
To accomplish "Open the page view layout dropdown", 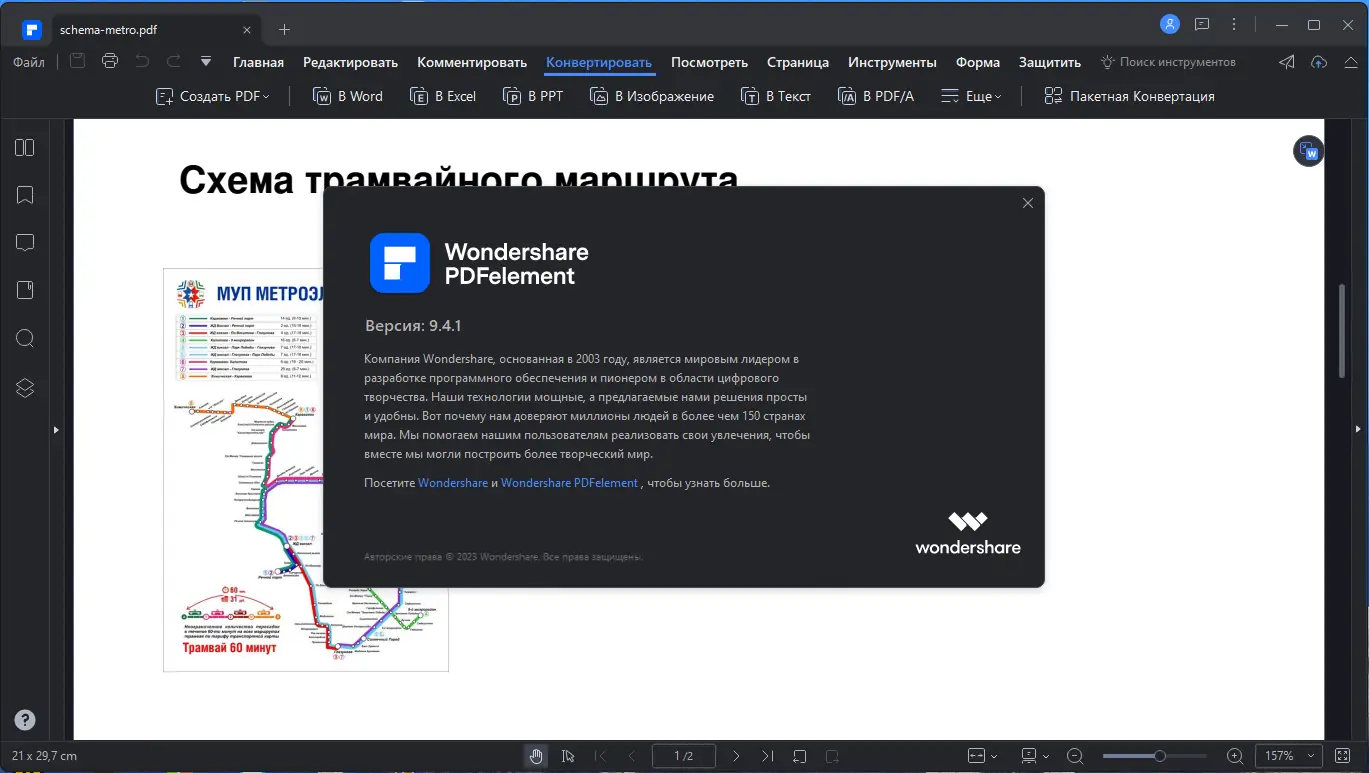I will tap(1035, 756).
